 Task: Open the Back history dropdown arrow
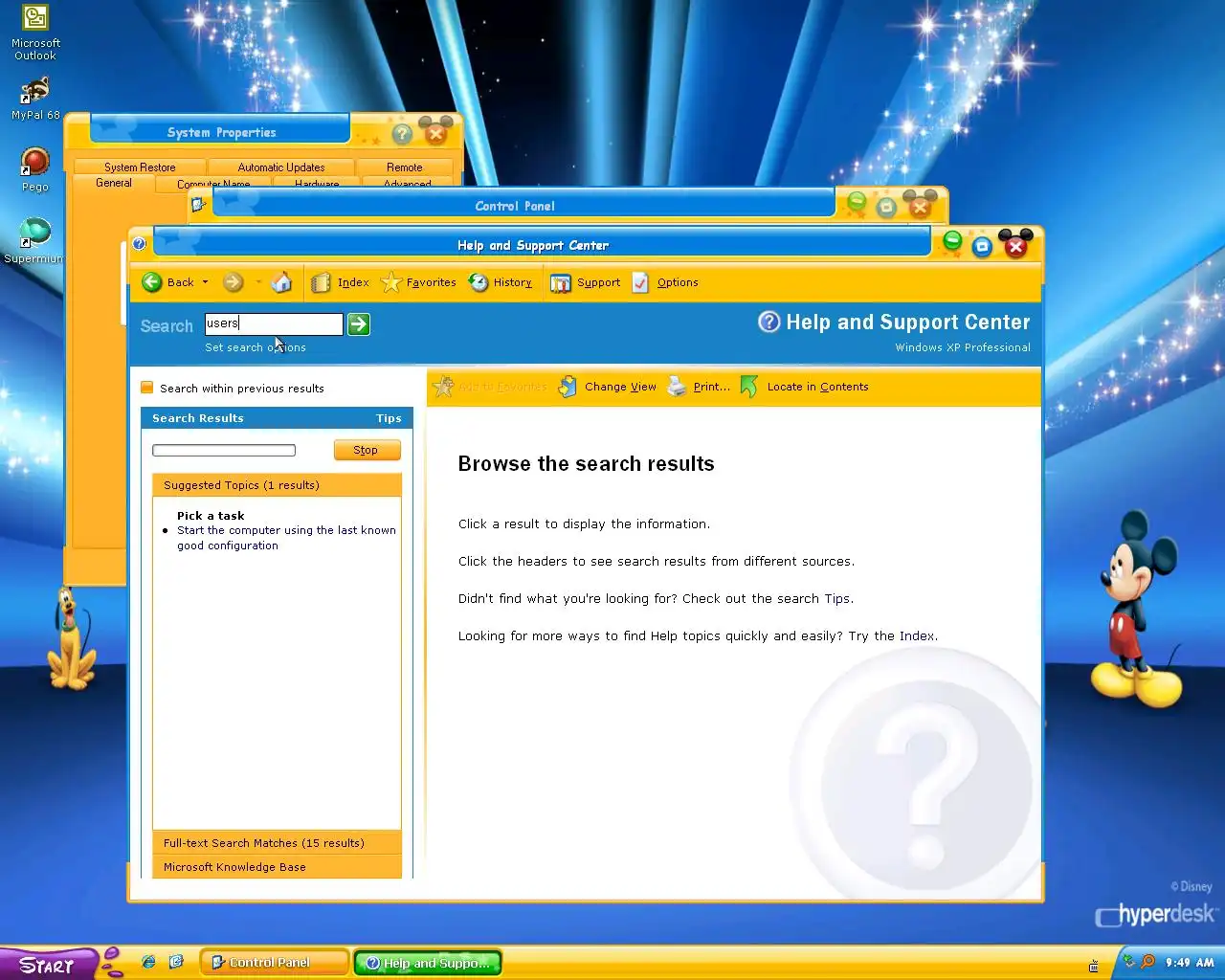205,282
